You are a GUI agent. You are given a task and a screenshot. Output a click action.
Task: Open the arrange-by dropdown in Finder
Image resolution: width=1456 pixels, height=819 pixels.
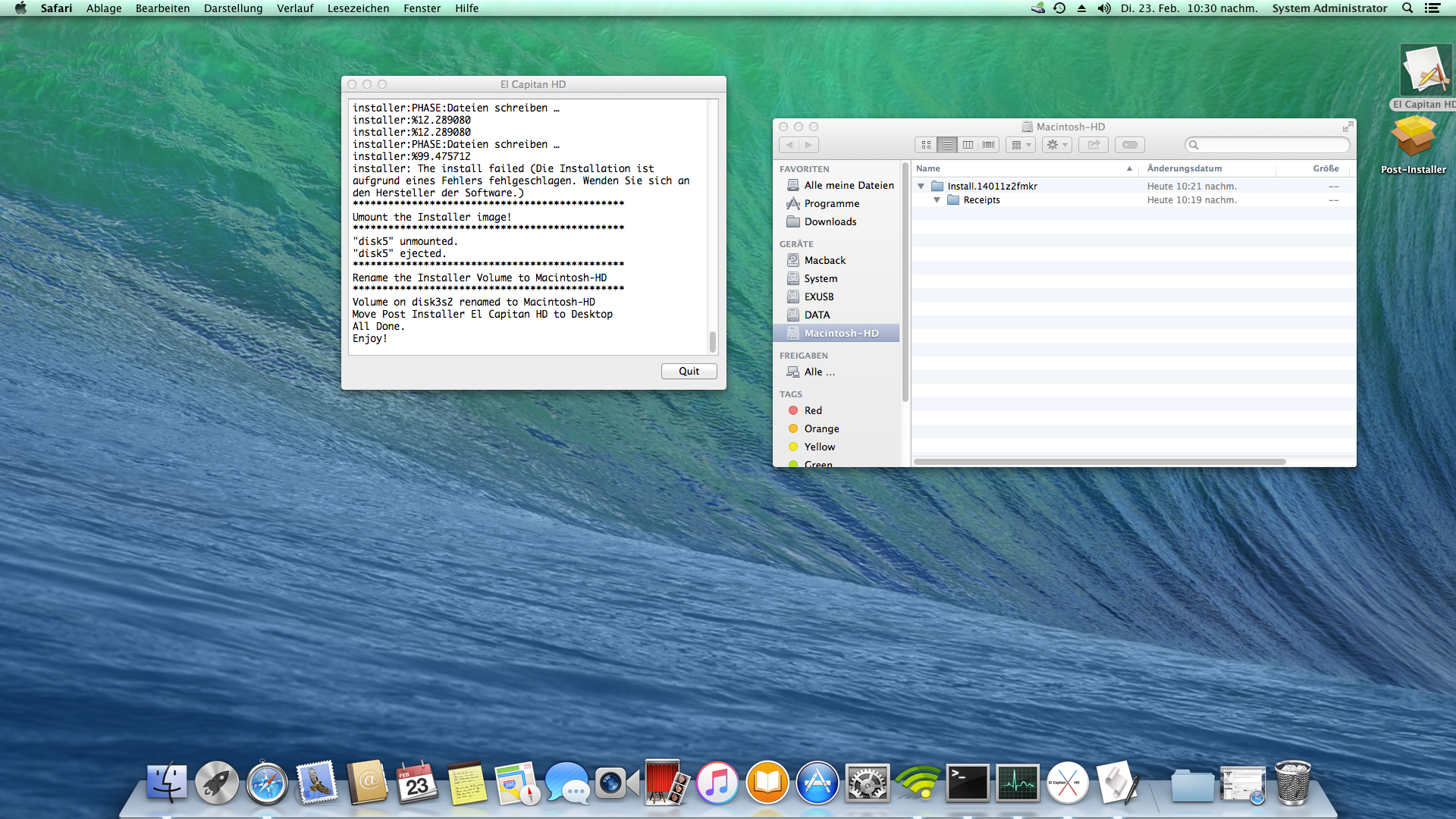click(x=1021, y=145)
